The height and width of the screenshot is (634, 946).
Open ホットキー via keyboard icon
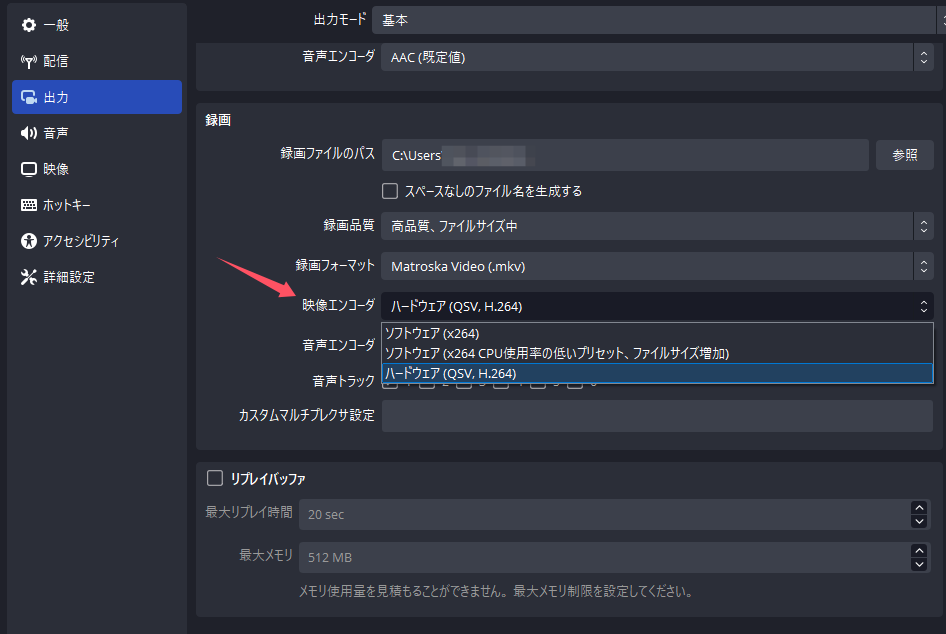29,205
